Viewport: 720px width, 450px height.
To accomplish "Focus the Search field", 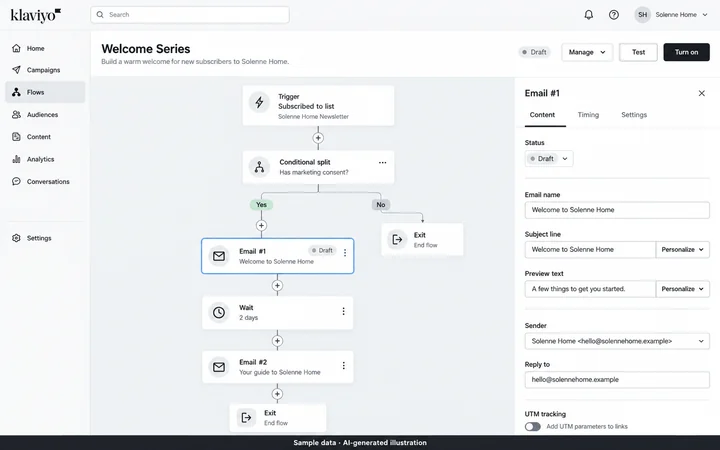I will (x=190, y=15).
